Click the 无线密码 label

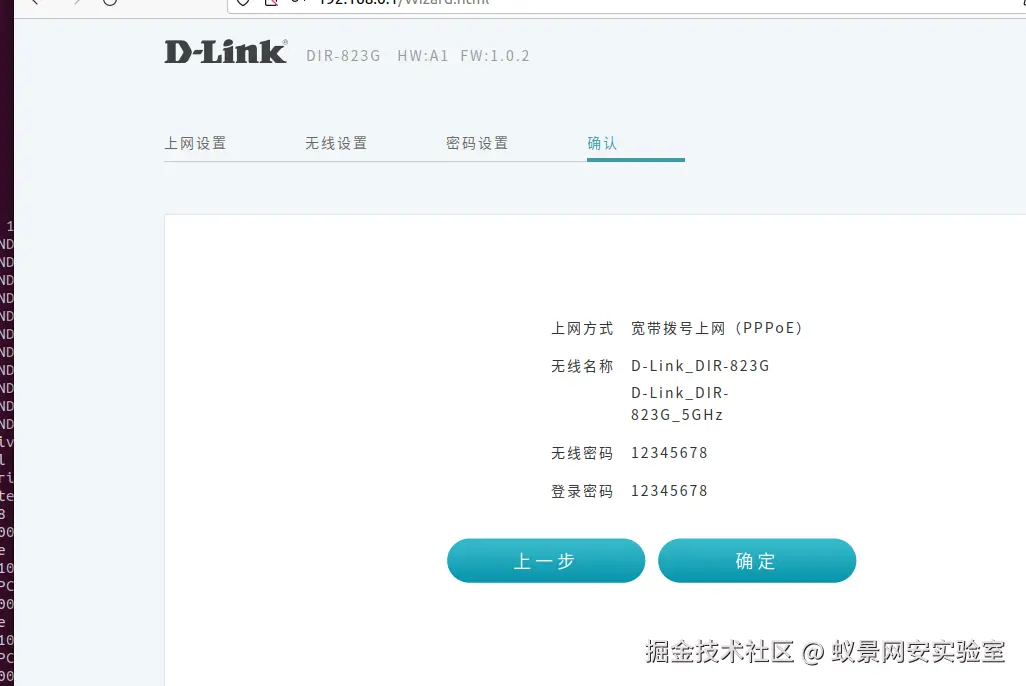[x=582, y=454]
